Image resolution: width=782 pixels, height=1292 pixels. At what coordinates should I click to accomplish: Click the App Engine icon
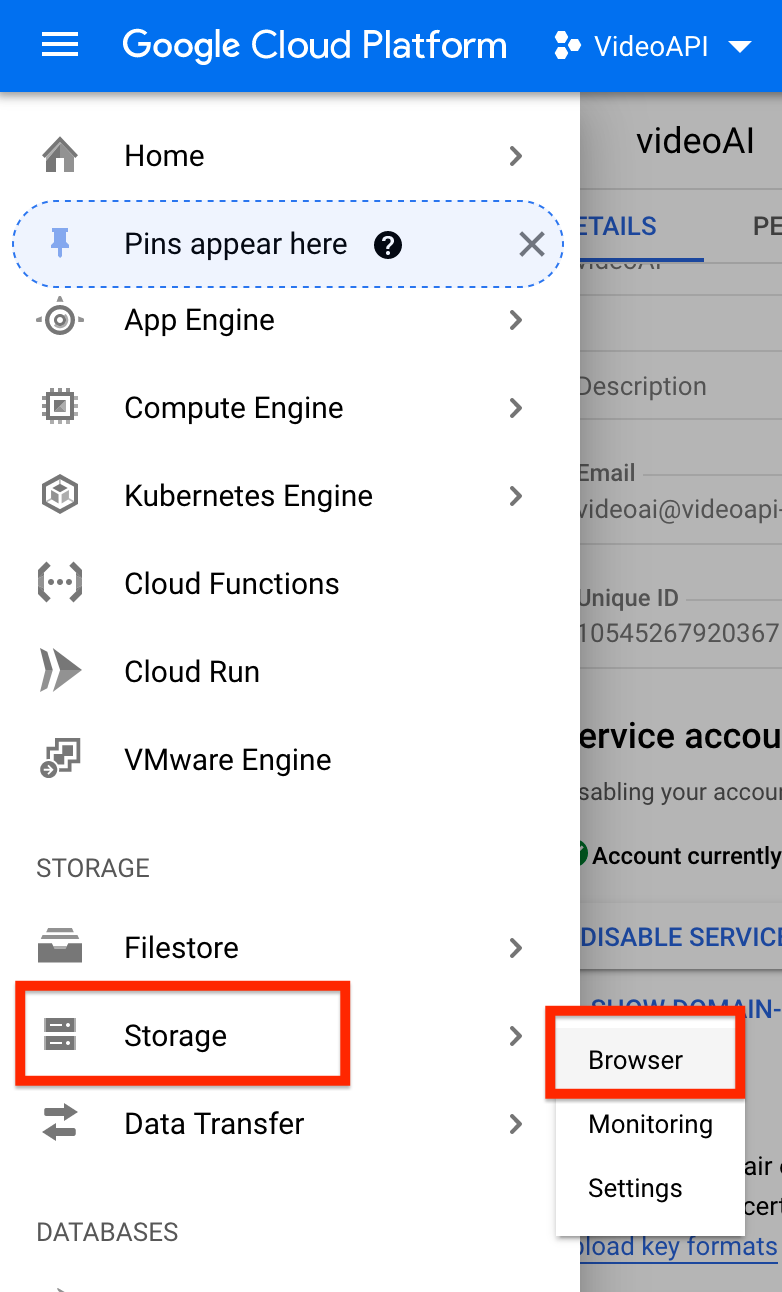(60, 320)
